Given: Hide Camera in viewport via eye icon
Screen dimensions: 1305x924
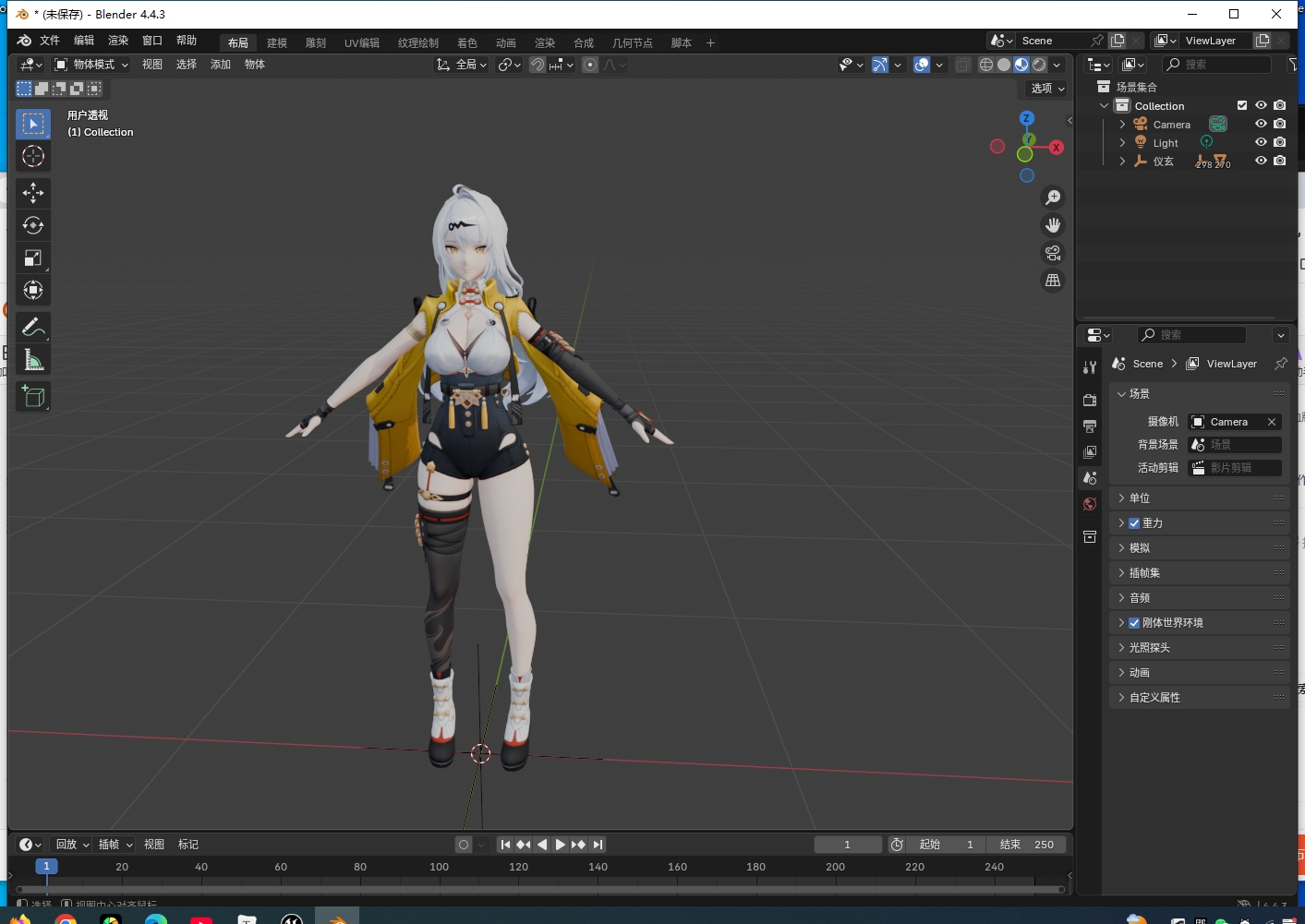Looking at the screenshot, I should tap(1261, 124).
